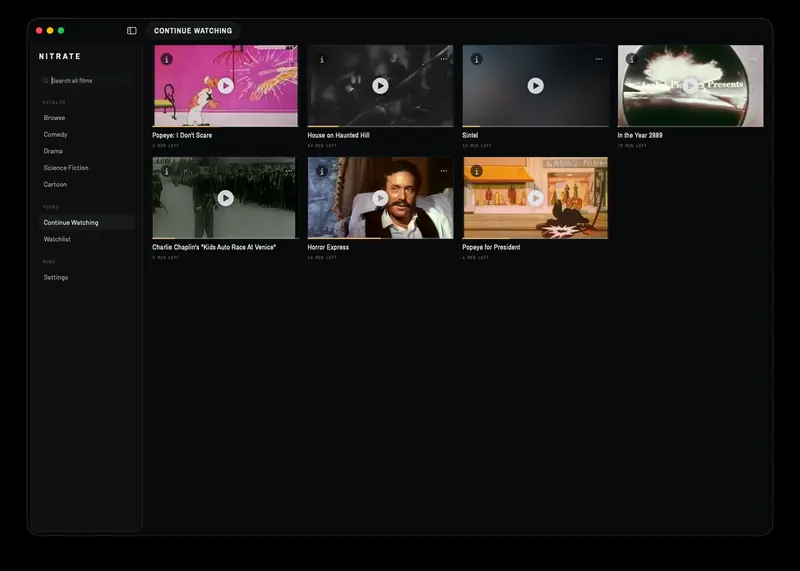The image size is (800, 571).
Task: Click the title "Popeye: I Don't Scare"
Action: (182, 135)
